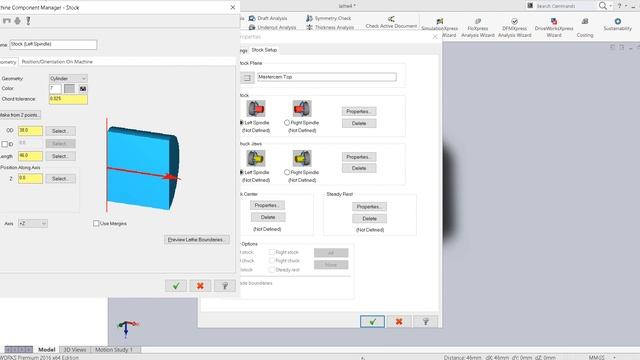
Task: Click the Stock dialog help icon
Action: [224, 286]
